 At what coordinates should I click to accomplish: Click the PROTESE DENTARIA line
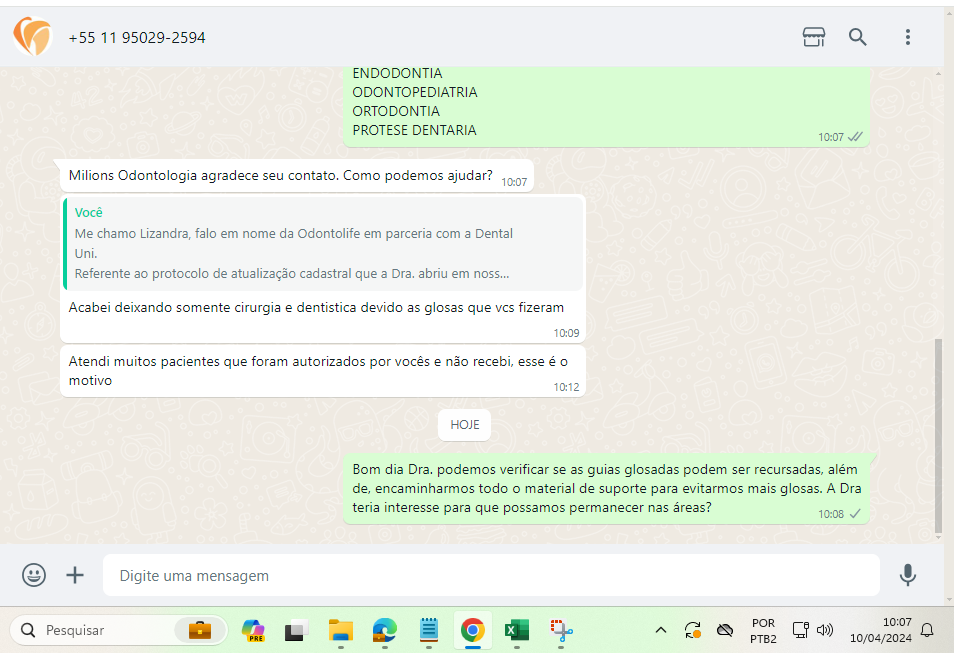(414, 130)
